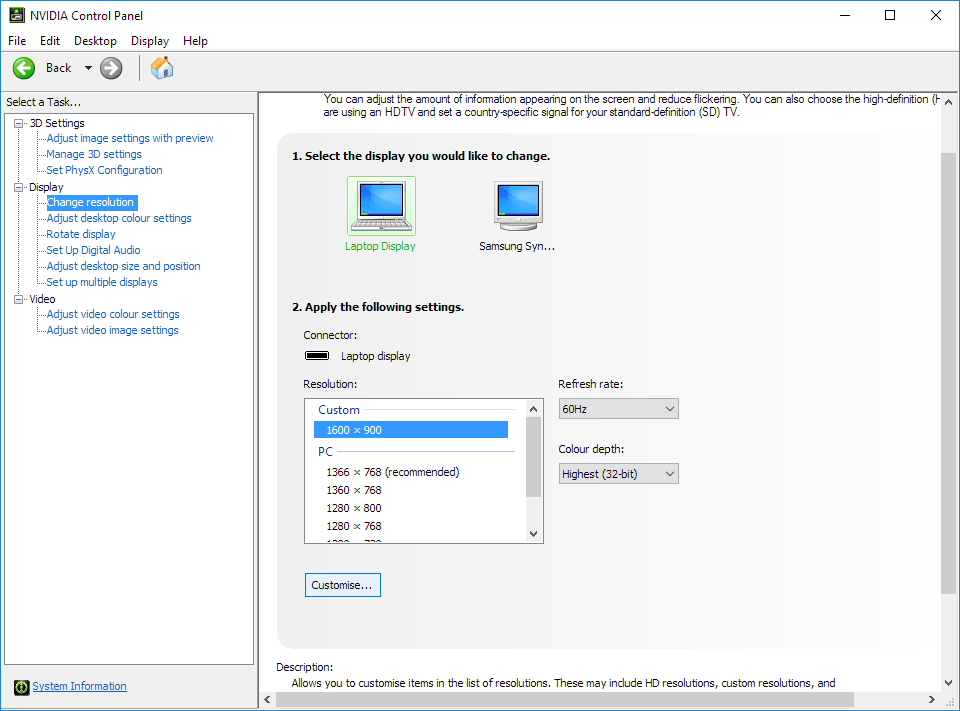Collapse the 3D Settings tree node
The height and width of the screenshot is (711, 960).
tap(18, 123)
